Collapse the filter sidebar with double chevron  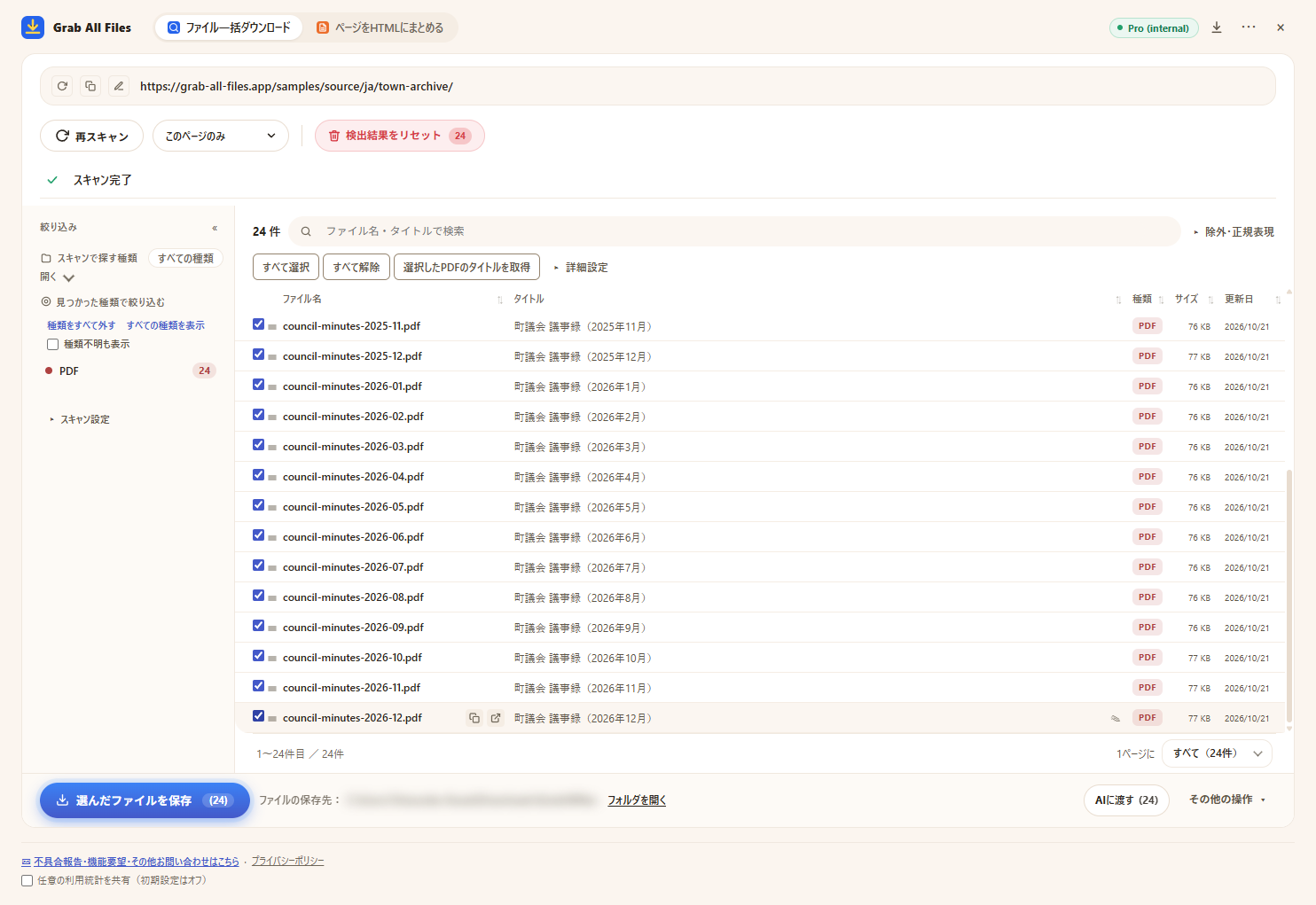tap(215, 228)
